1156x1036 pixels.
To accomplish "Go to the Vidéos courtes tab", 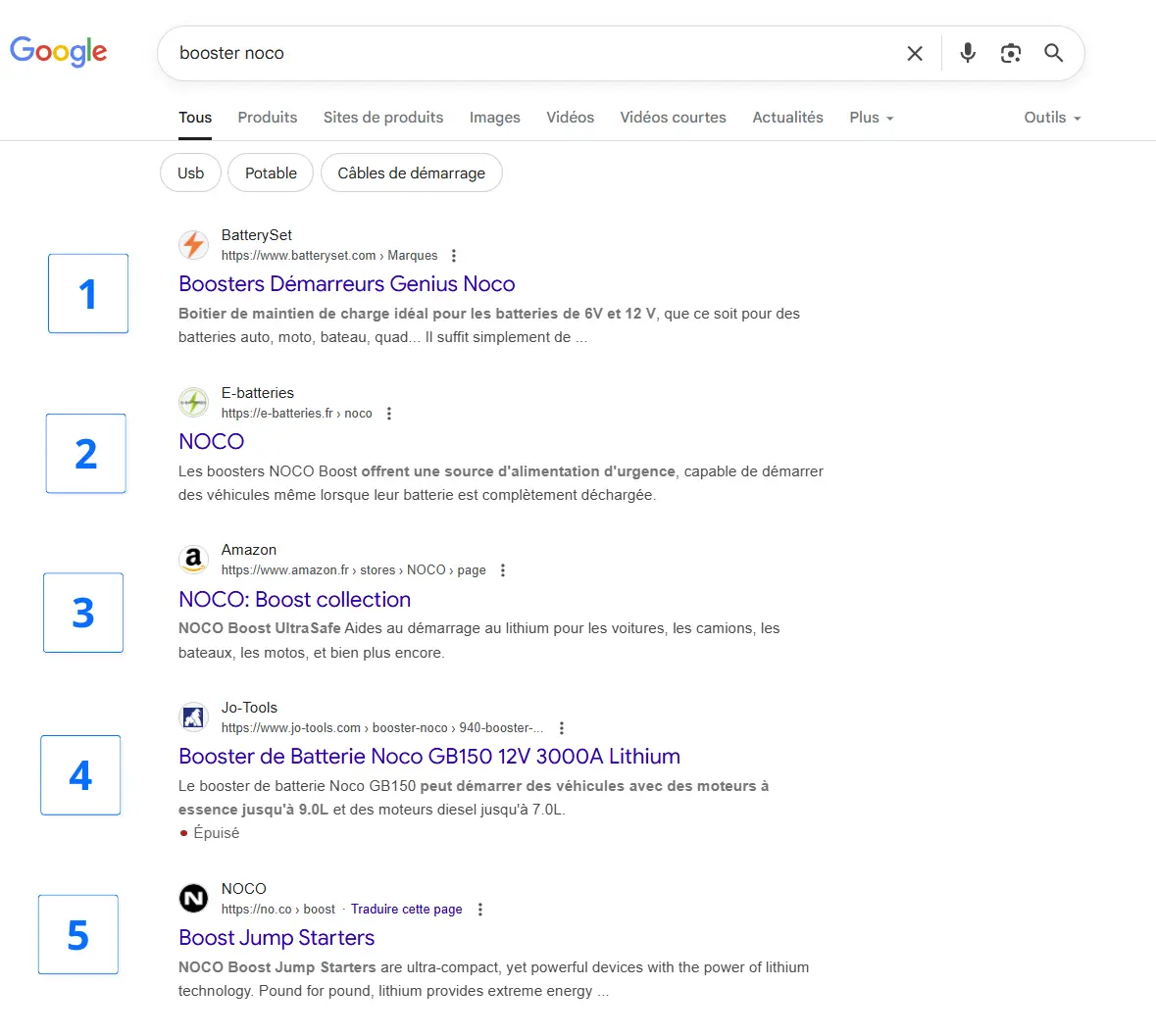I will click(x=673, y=118).
